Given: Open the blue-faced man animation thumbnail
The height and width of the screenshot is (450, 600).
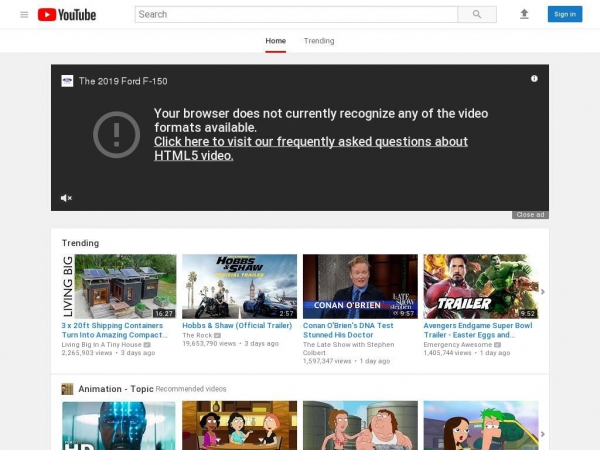Looking at the screenshot, I should pos(119,426).
